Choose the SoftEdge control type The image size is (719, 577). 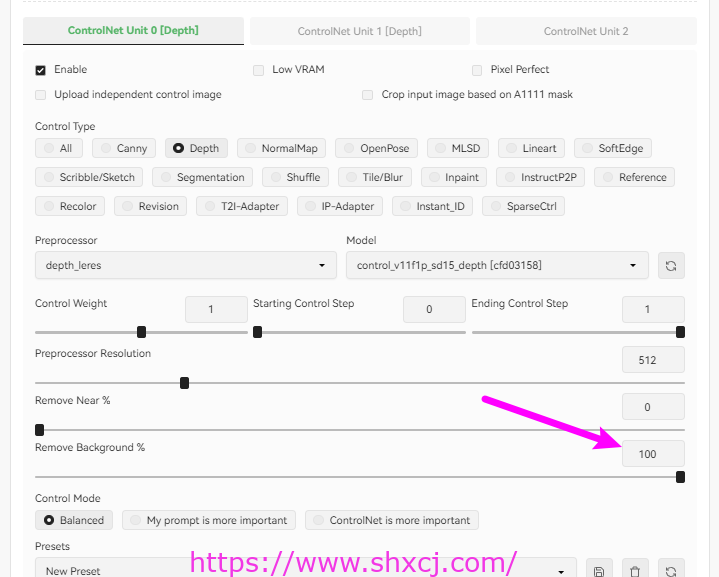tap(613, 148)
